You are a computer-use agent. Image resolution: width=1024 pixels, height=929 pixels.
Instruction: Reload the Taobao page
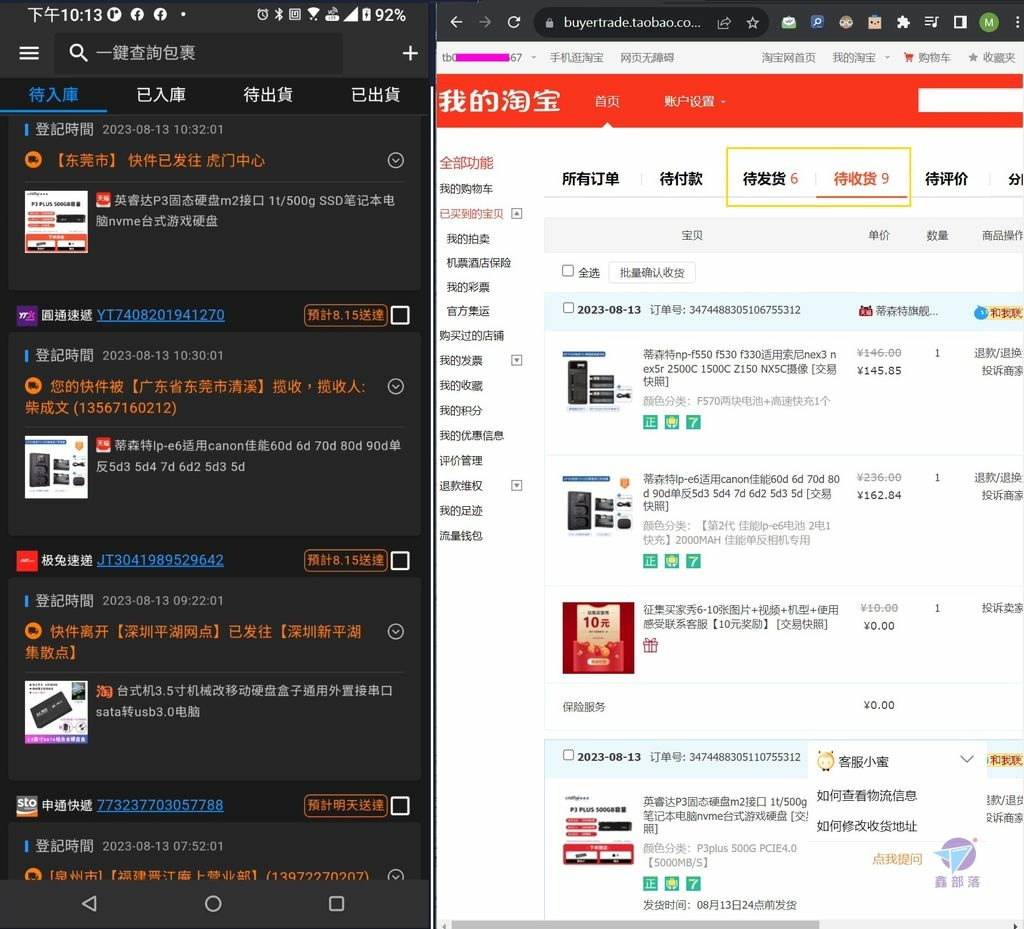514,22
